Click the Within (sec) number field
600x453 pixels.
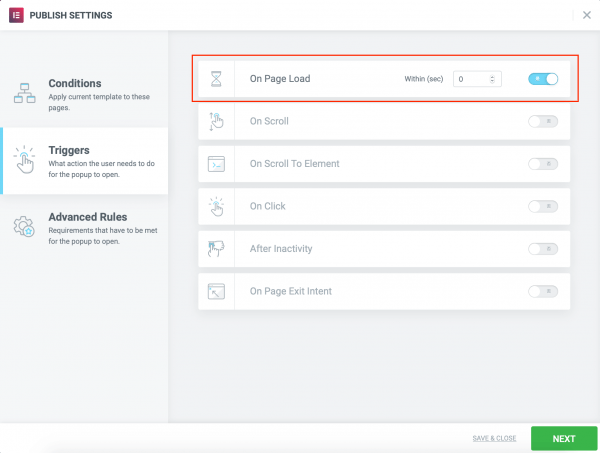(477, 79)
